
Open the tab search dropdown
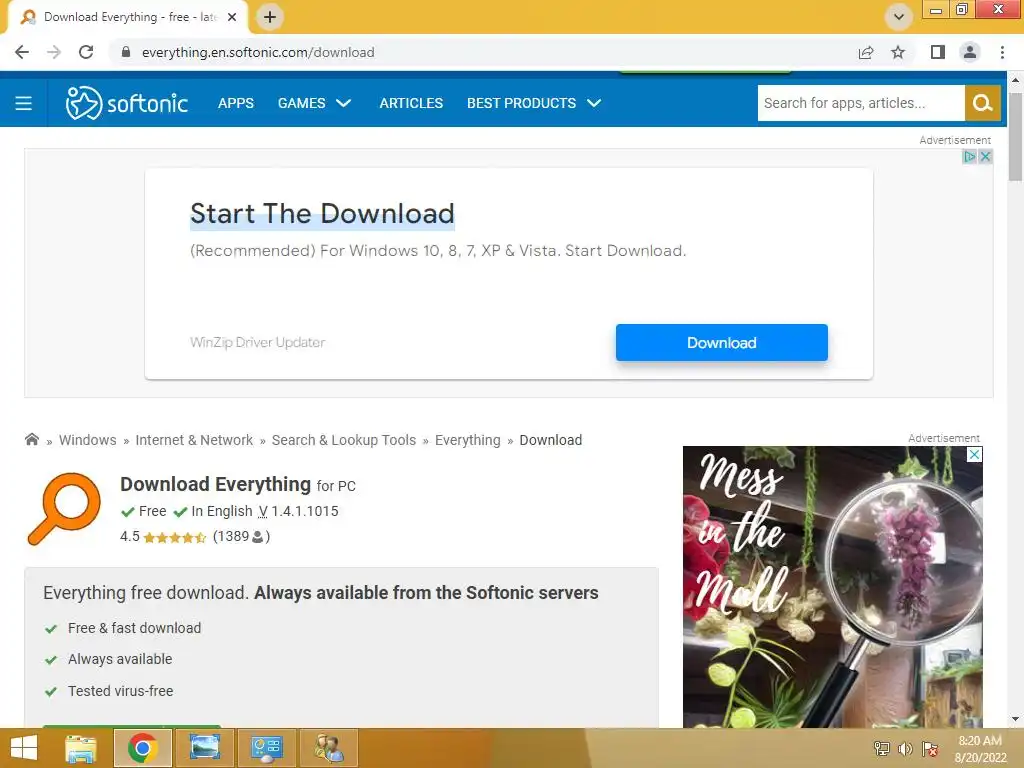pos(899,17)
